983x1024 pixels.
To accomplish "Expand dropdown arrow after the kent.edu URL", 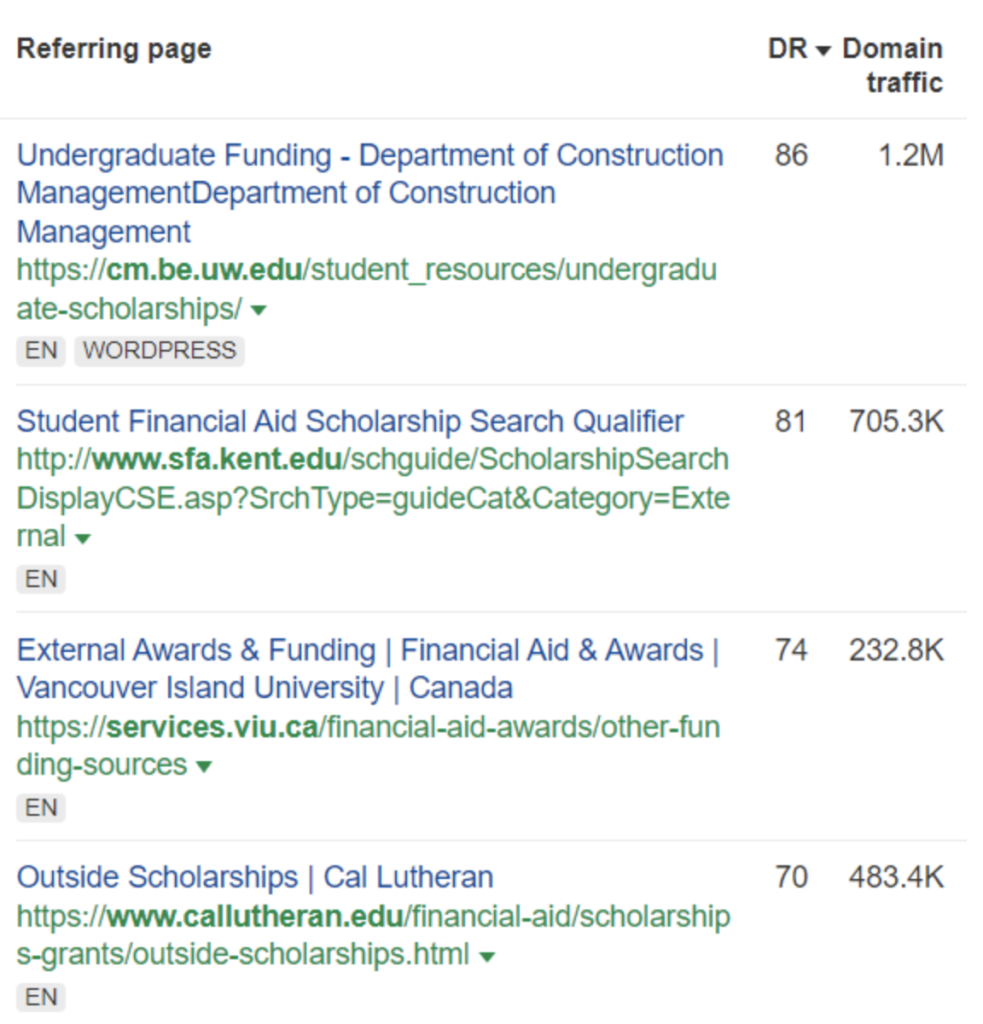I will coord(82,539).
